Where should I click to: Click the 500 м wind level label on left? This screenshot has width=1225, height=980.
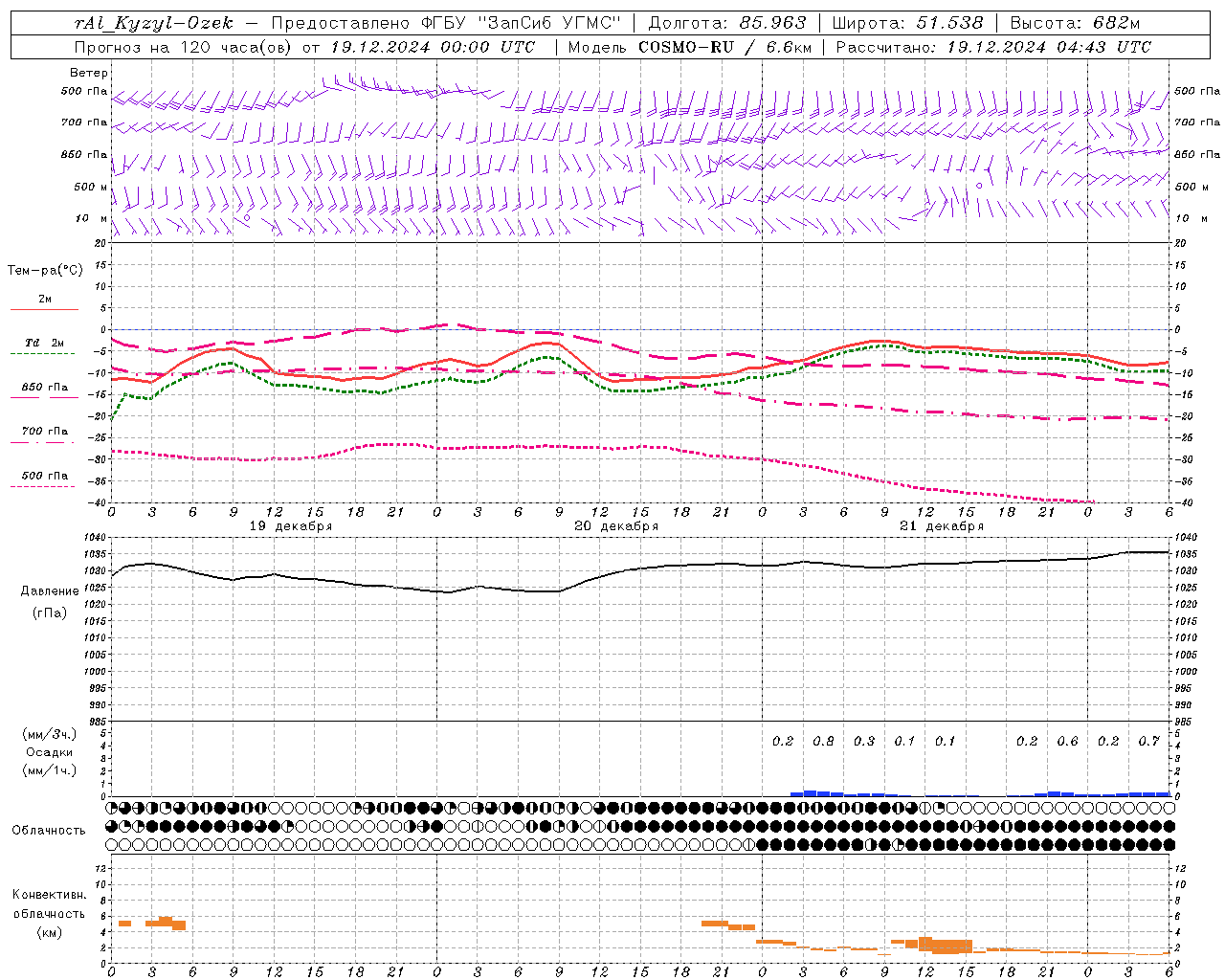tap(91, 187)
